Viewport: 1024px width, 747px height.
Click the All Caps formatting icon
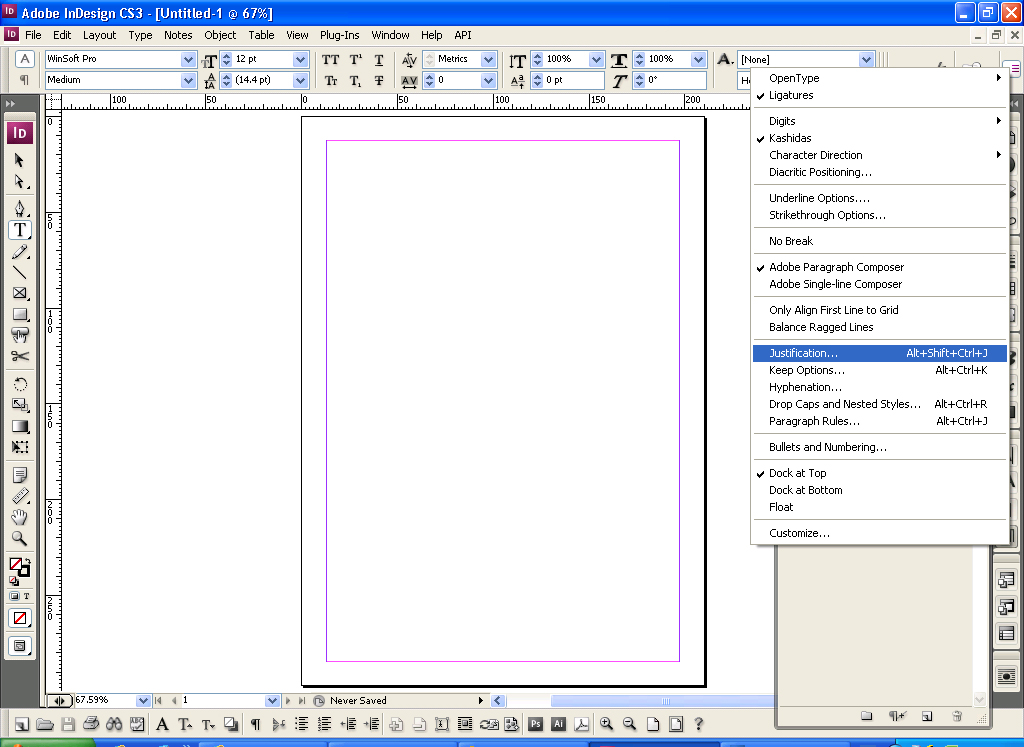331,60
